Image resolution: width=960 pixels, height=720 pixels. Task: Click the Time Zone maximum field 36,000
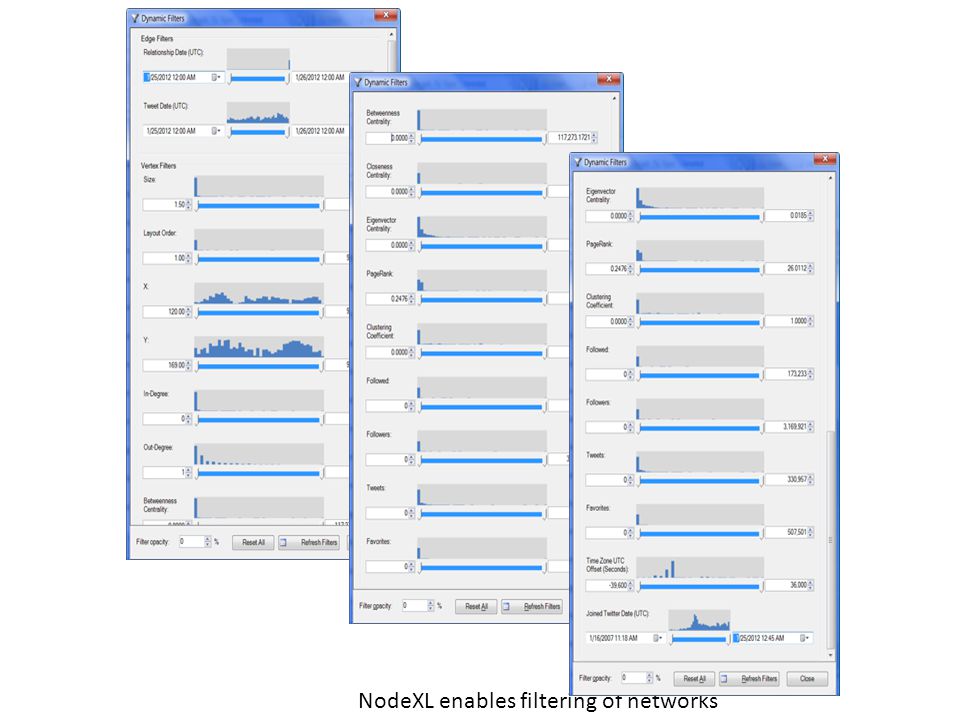click(x=786, y=585)
